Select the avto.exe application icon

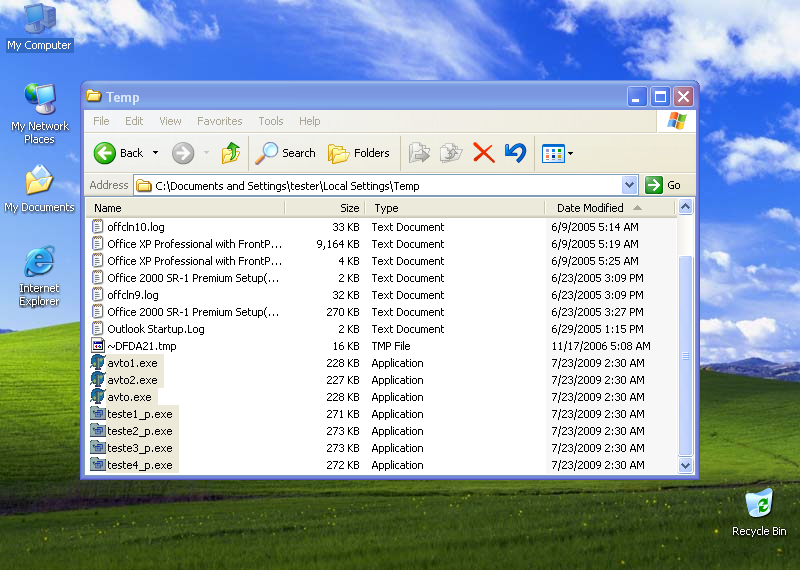pos(97,396)
